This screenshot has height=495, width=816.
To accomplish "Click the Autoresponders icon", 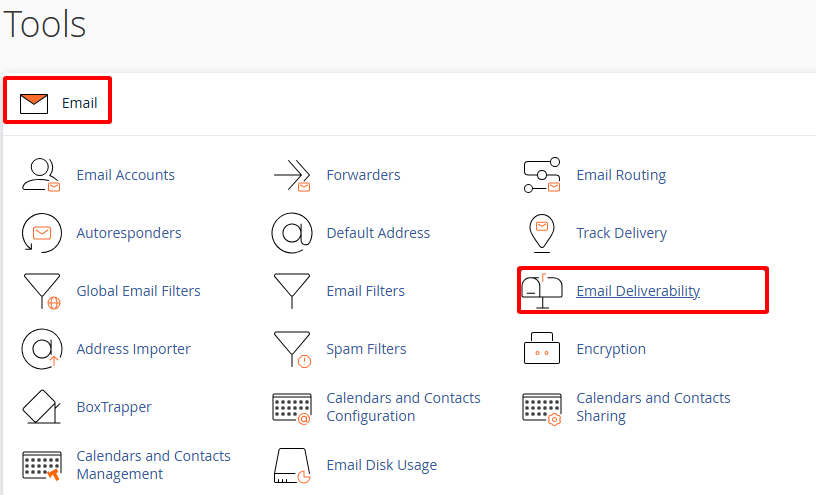I will [x=42, y=233].
